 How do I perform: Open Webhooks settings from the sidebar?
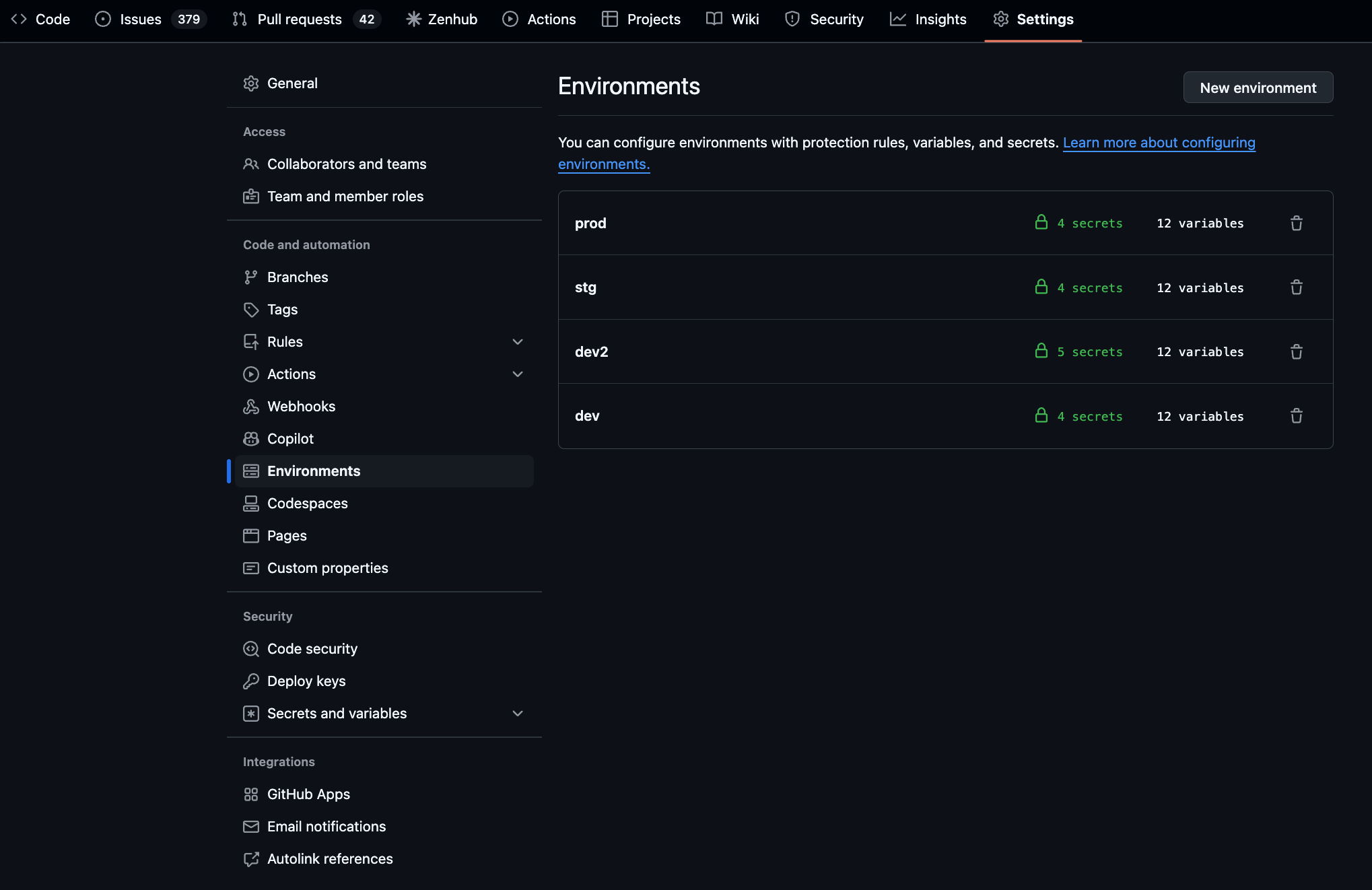pyautogui.click(x=301, y=406)
